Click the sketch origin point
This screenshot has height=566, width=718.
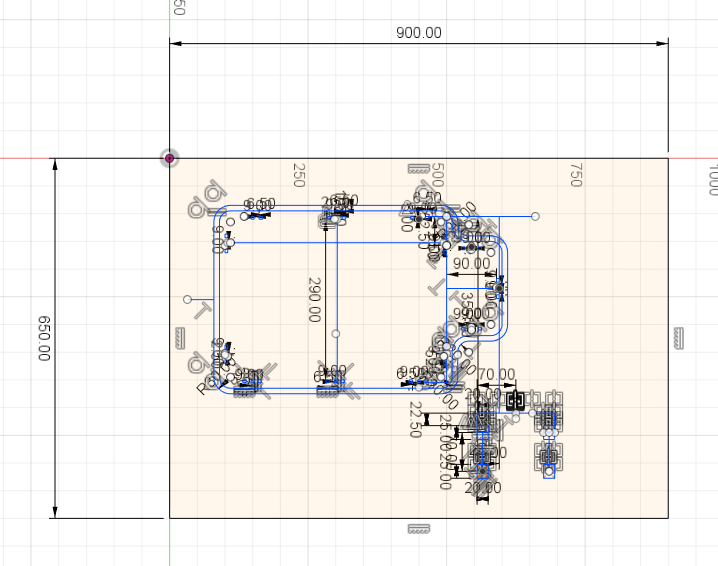click(x=169, y=158)
